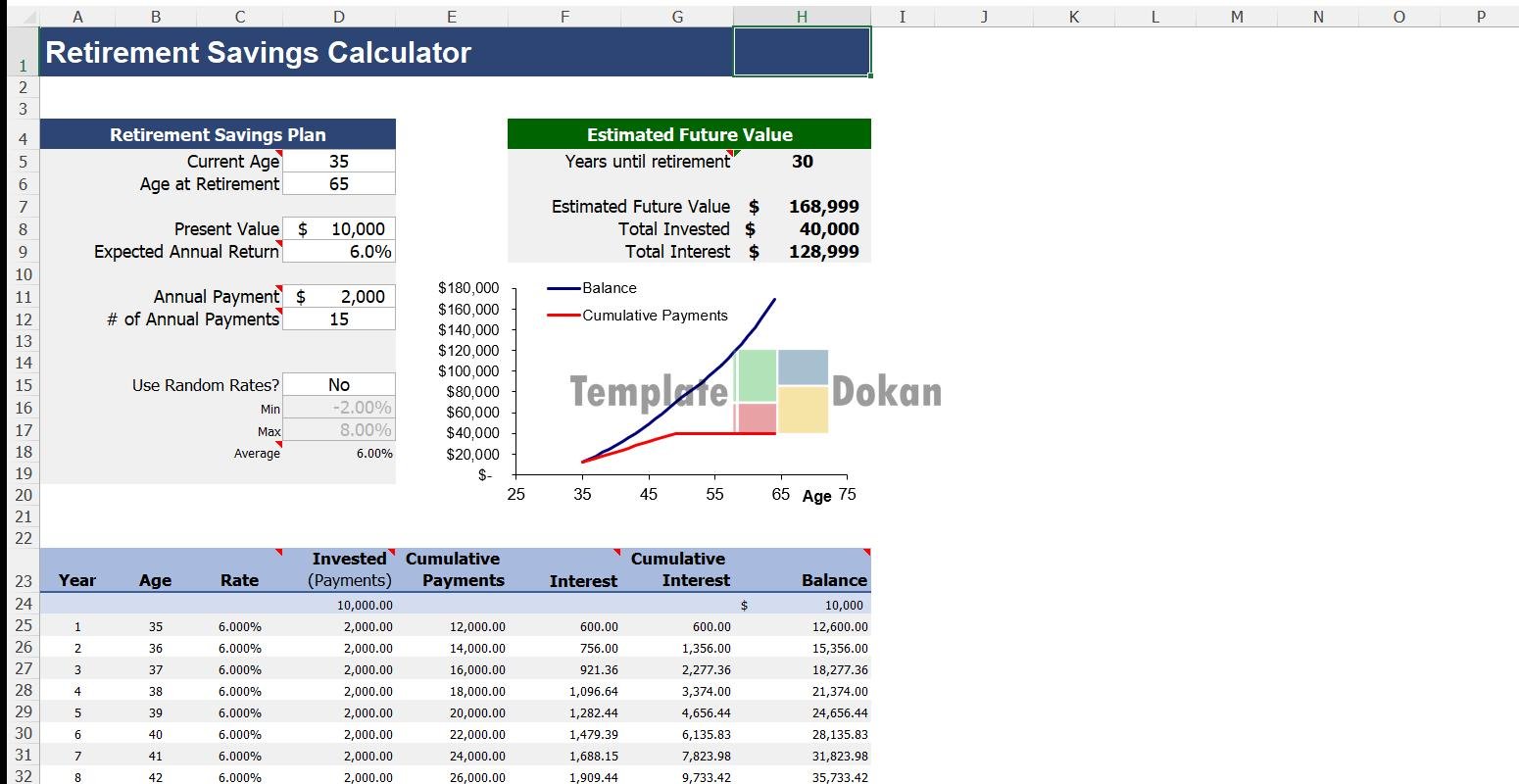Select the Max random rate cell 8.00%
This screenshot has height=784, width=1519.
(339, 430)
